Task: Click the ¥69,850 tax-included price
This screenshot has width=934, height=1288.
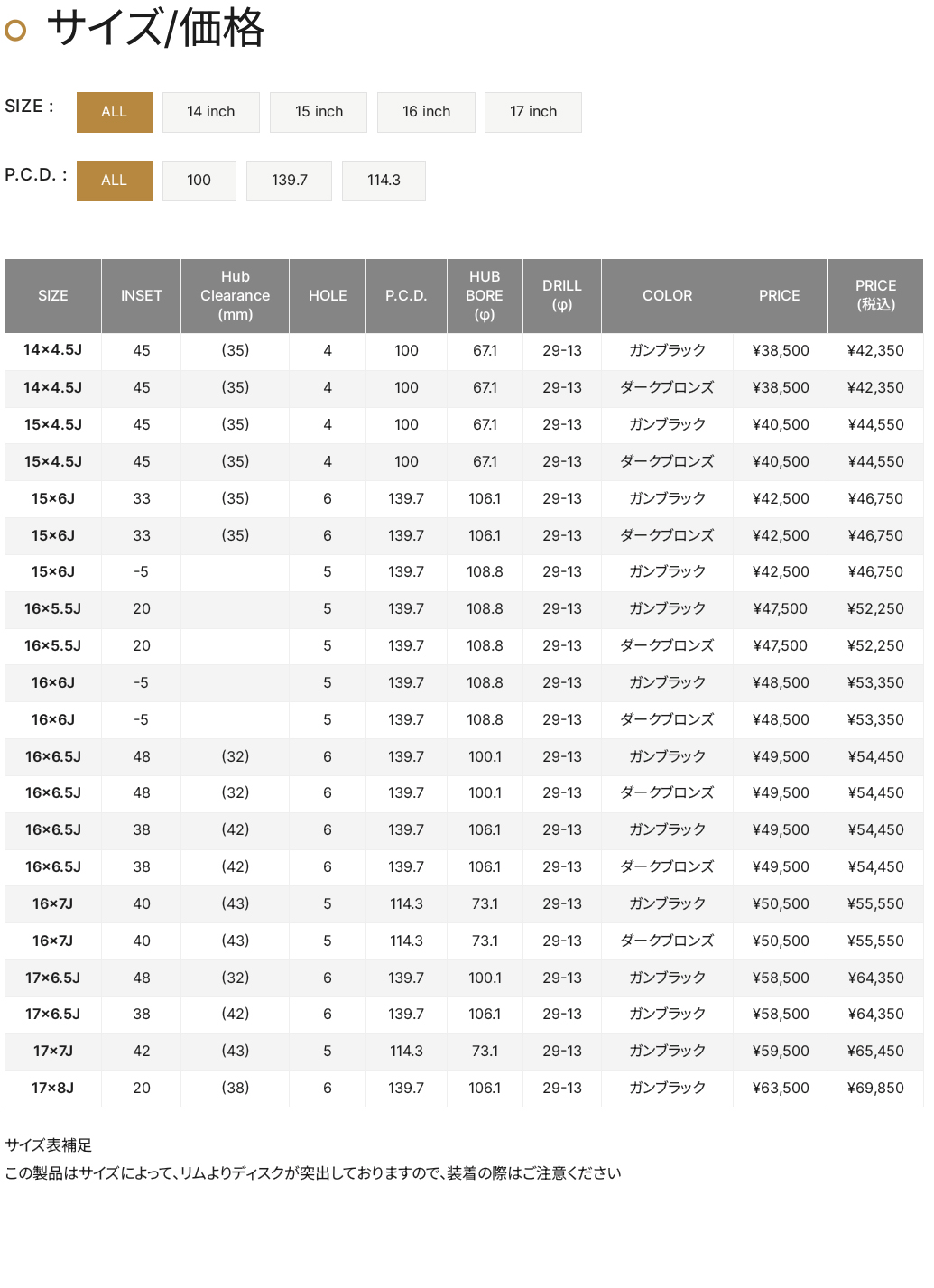Action: 875,1089
